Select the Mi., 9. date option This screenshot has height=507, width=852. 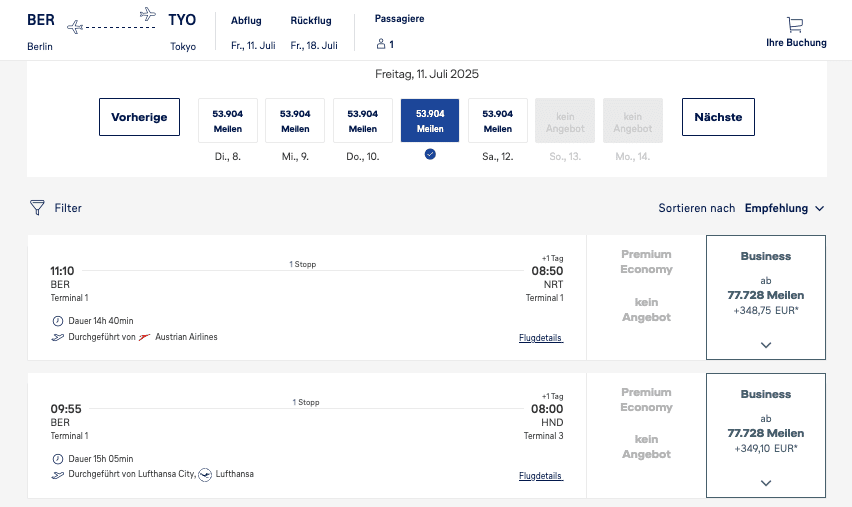click(295, 121)
